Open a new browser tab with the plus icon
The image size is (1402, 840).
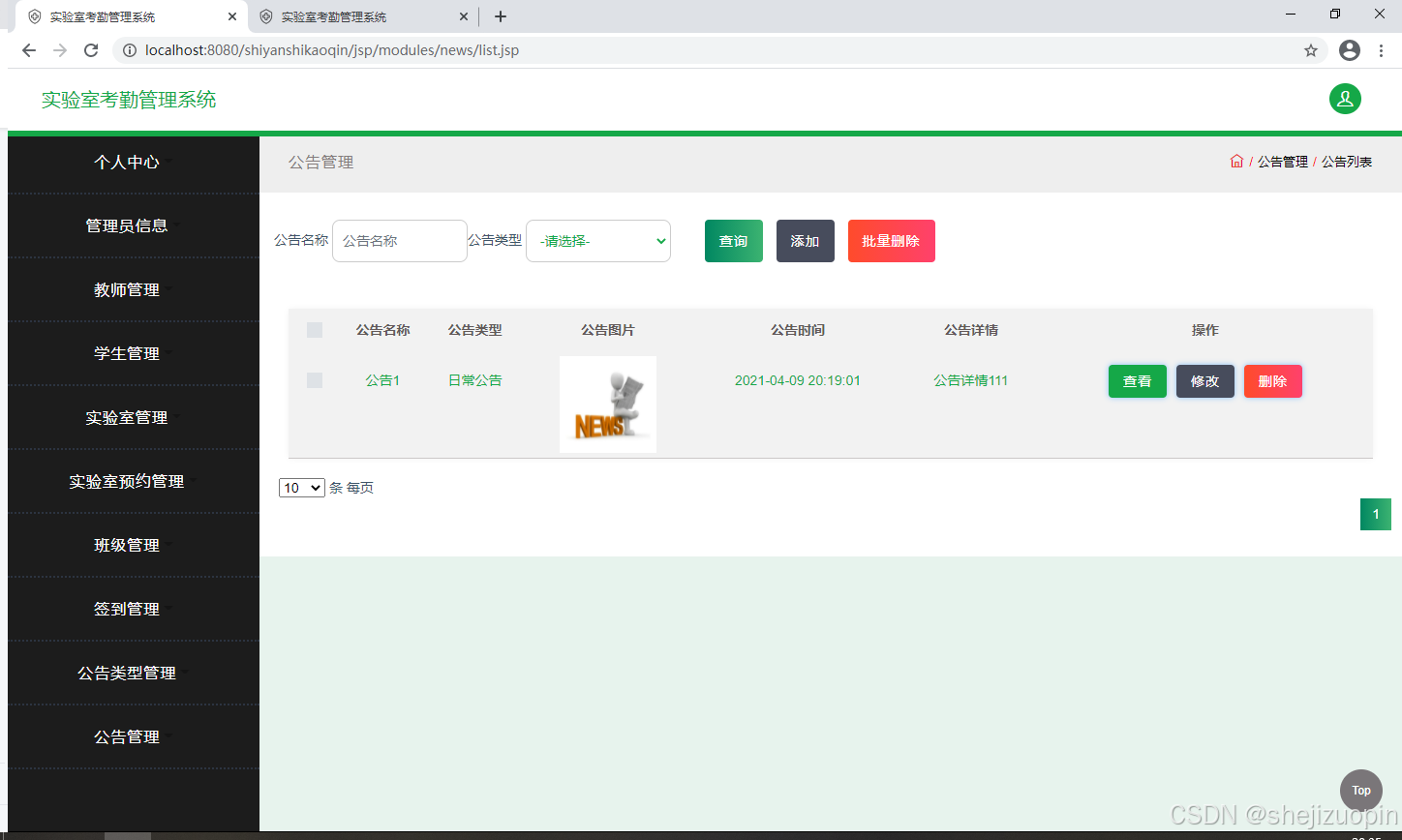tap(500, 15)
